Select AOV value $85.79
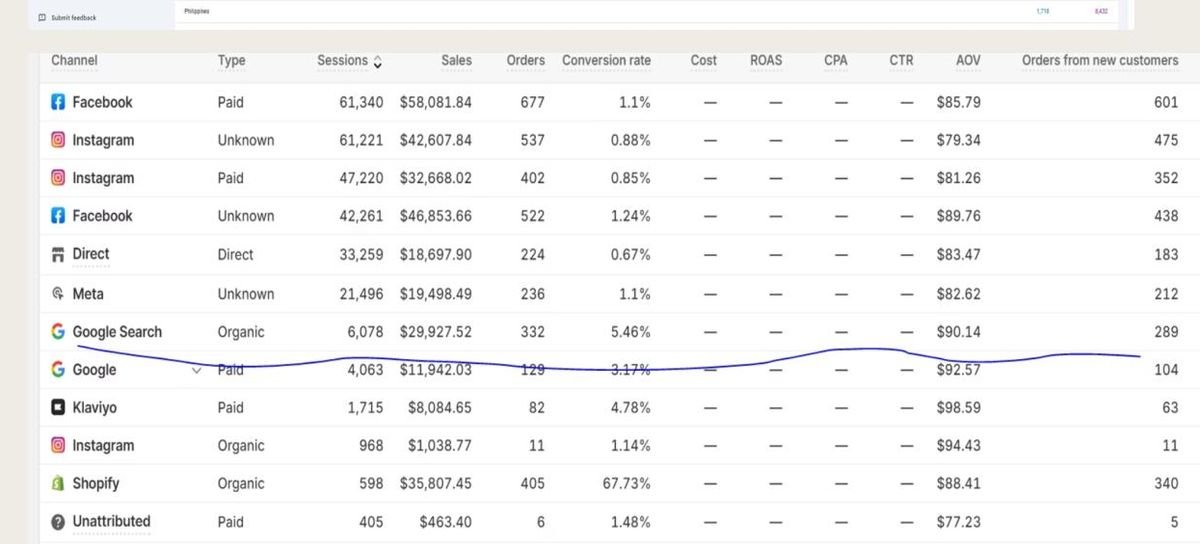The image size is (1200, 544). 959,102
